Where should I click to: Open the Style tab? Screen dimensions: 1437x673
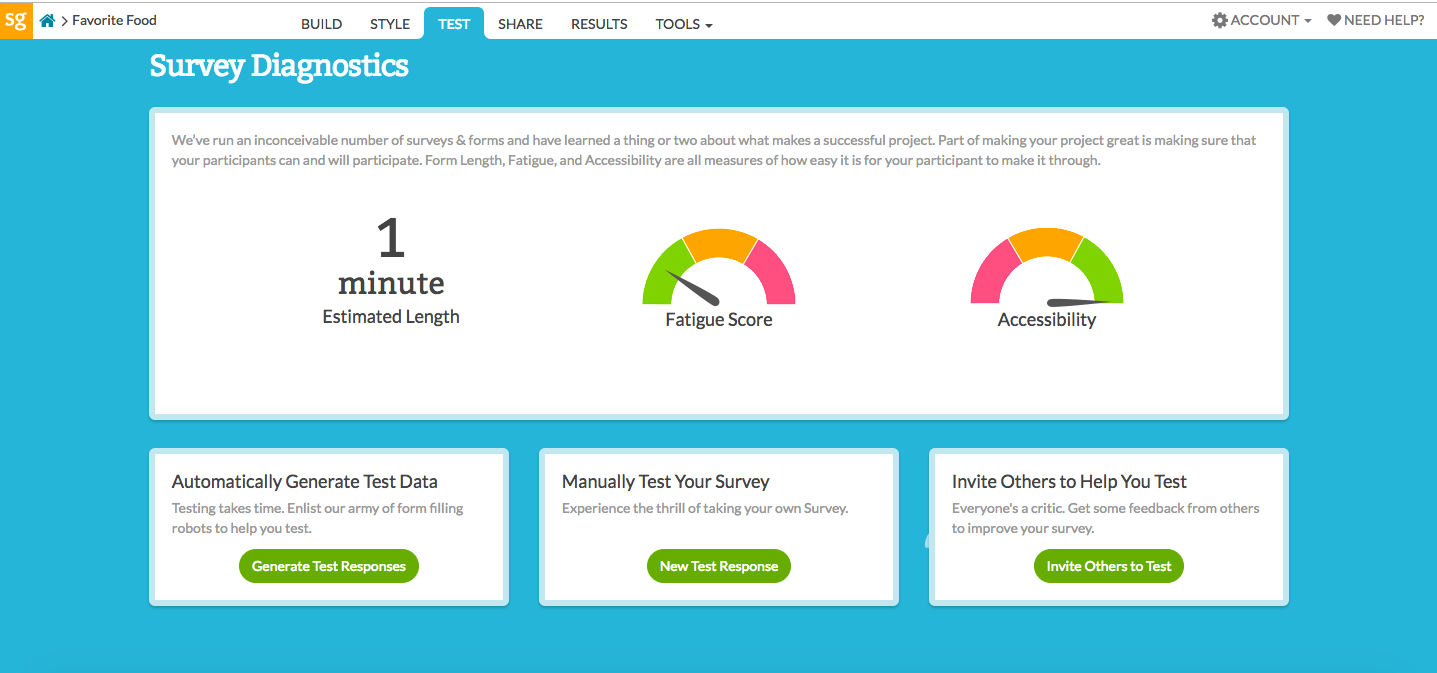tap(389, 24)
